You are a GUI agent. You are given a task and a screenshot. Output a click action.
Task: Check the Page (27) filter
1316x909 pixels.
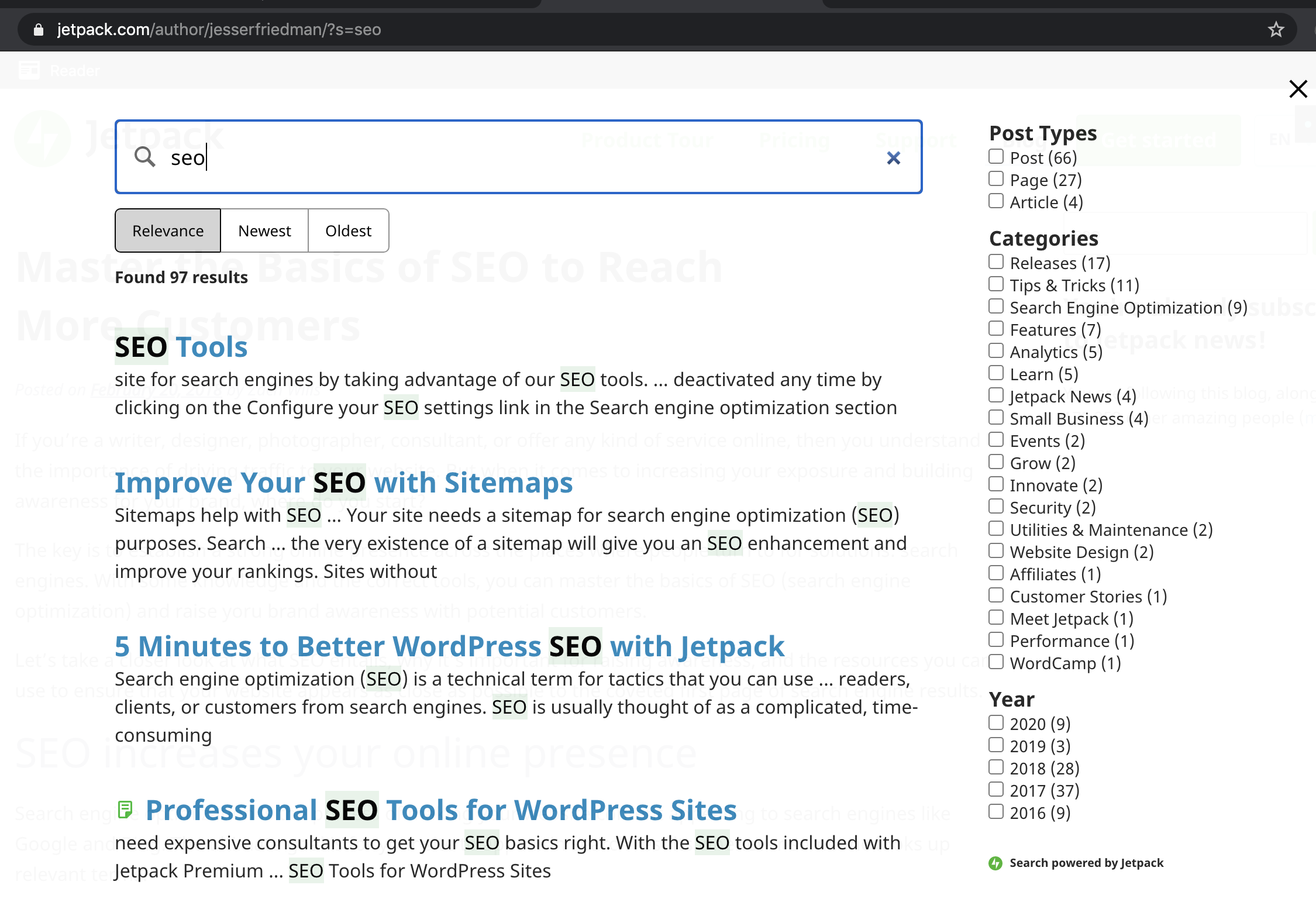[996, 179]
